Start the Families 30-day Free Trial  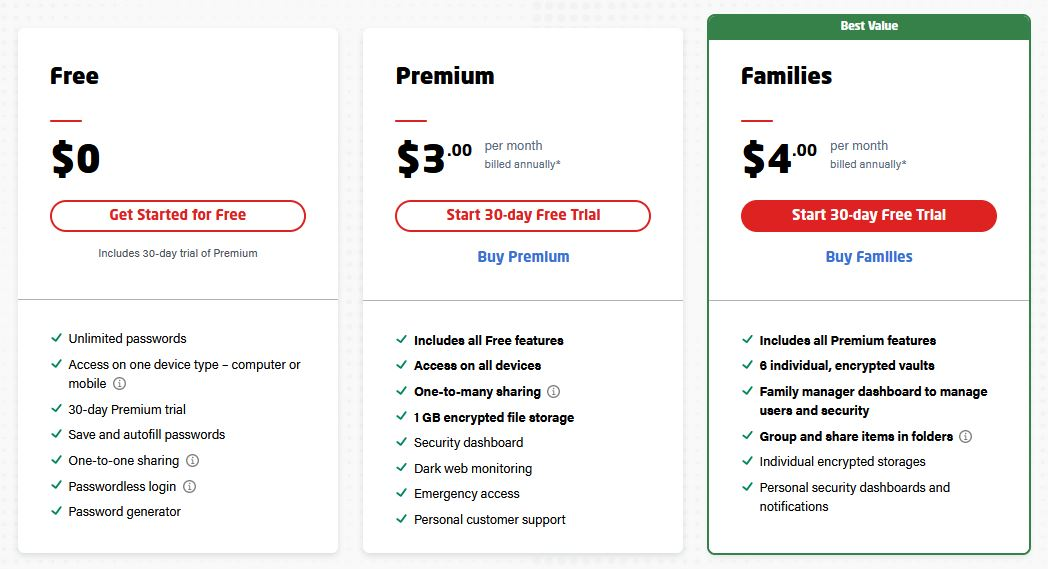pyautogui.click(x=869, y=215)
